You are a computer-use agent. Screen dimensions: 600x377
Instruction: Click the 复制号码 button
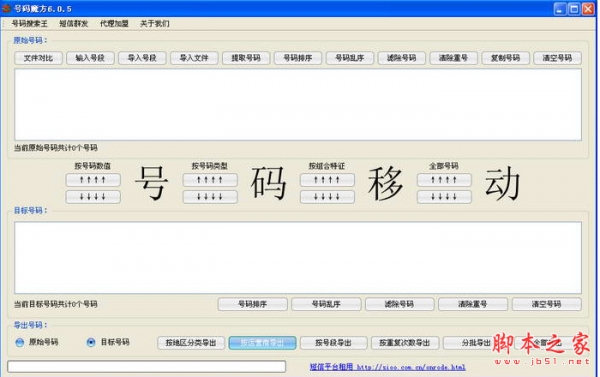[x=505, y=58]
